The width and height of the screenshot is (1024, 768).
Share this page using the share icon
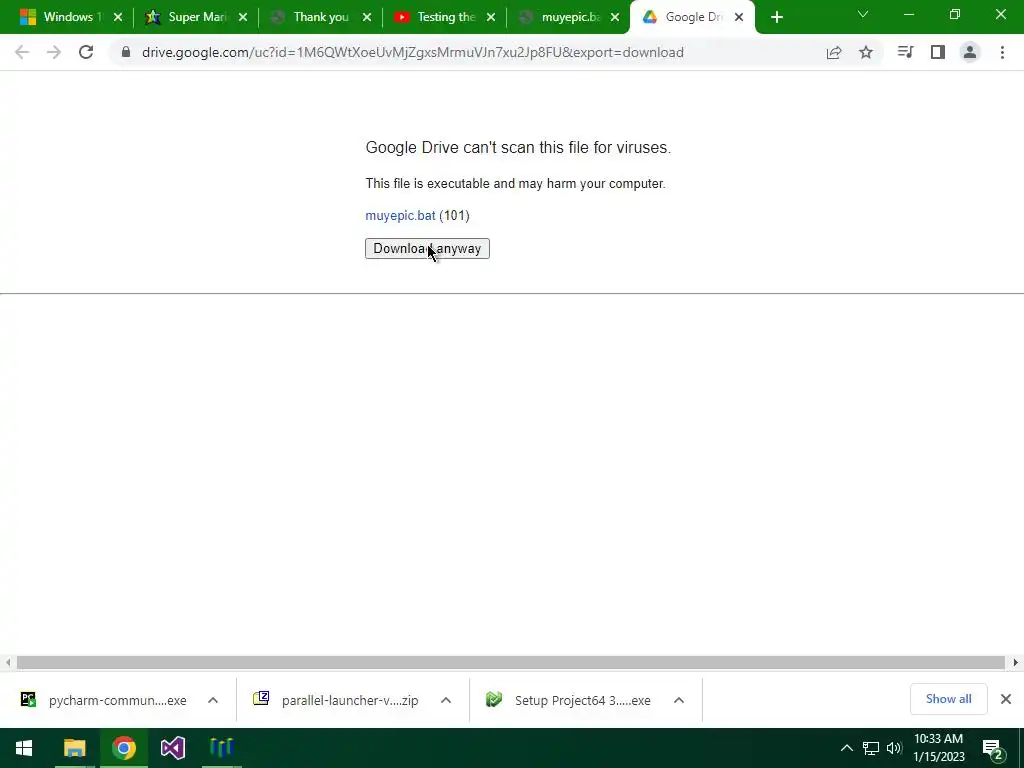pos(834,52)
